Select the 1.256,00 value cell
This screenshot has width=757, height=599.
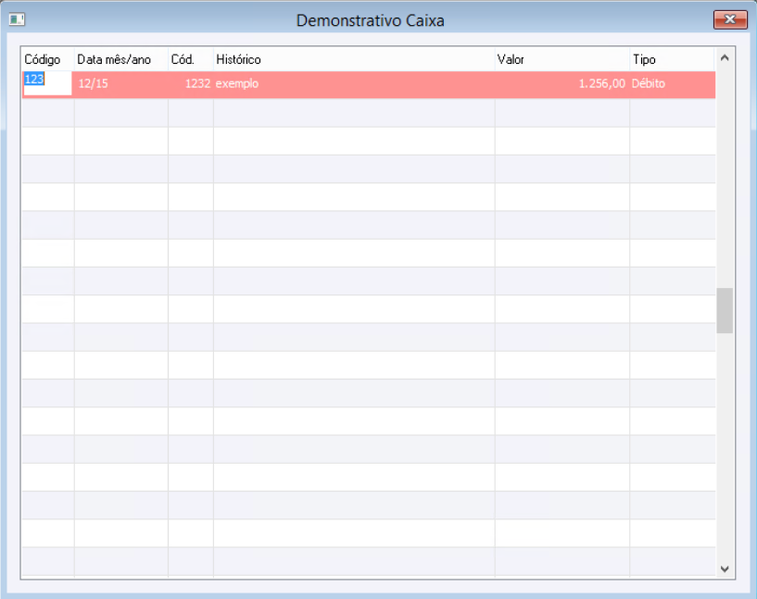[x=562, y=84]
